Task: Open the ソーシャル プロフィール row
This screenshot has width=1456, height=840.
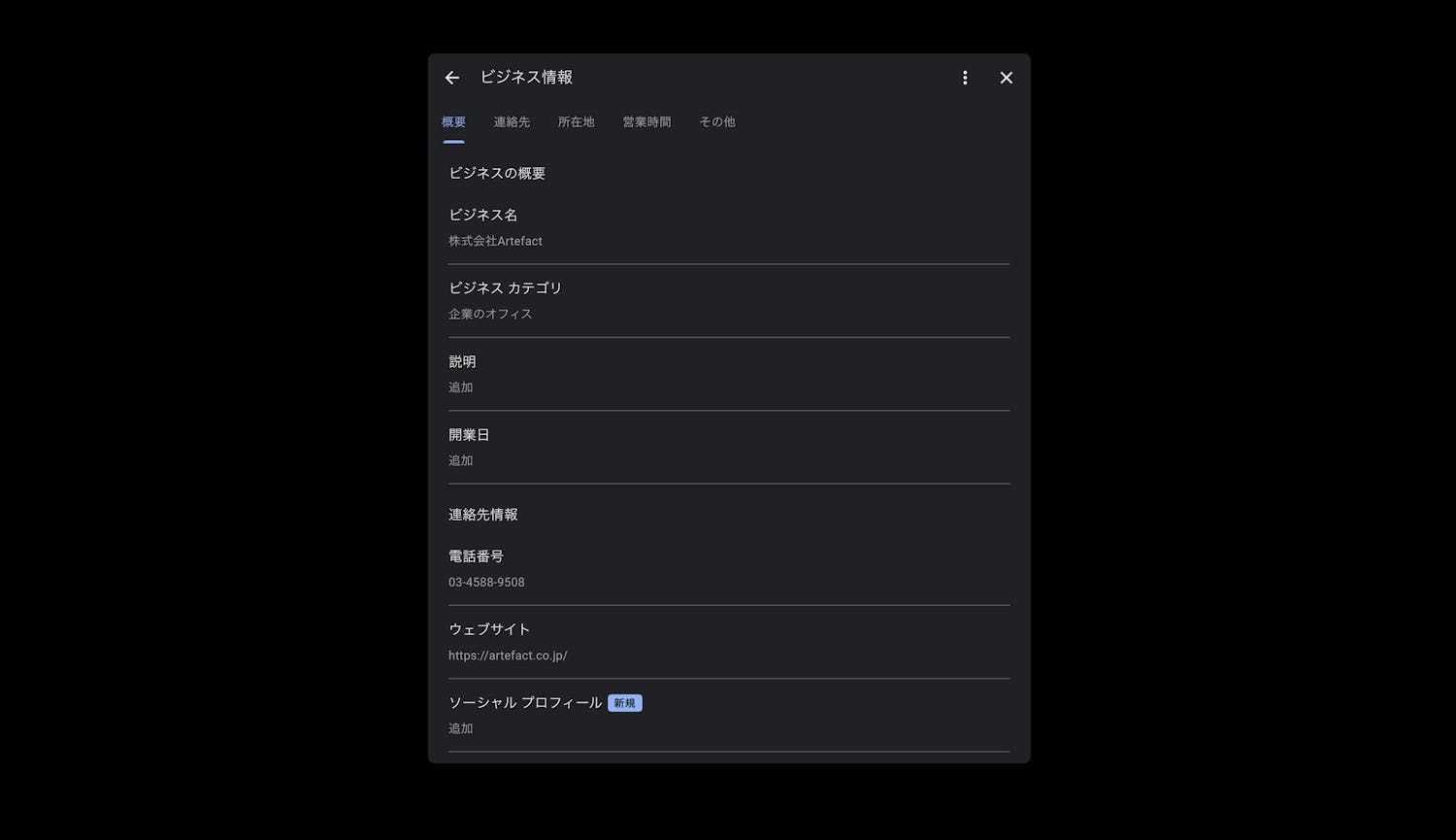Action: click(729, 715)
